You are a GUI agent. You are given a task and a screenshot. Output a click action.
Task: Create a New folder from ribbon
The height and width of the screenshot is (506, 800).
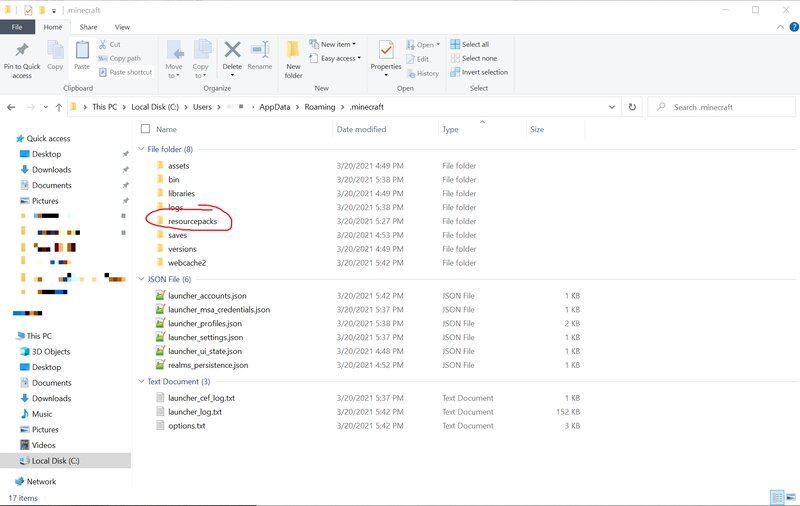(293, 58)
